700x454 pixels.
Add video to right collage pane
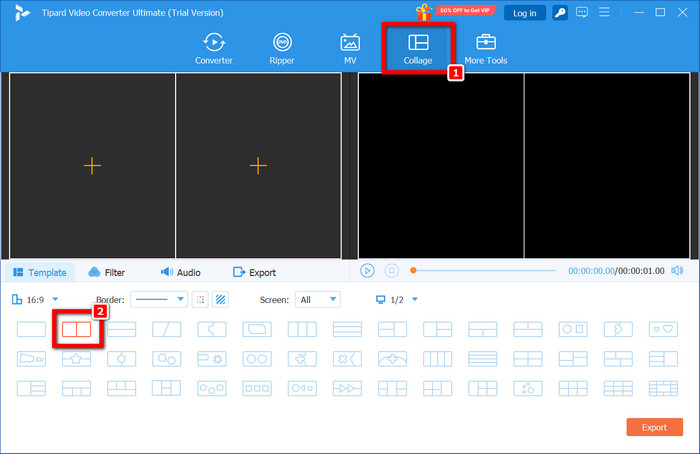(x=258, y=166)
